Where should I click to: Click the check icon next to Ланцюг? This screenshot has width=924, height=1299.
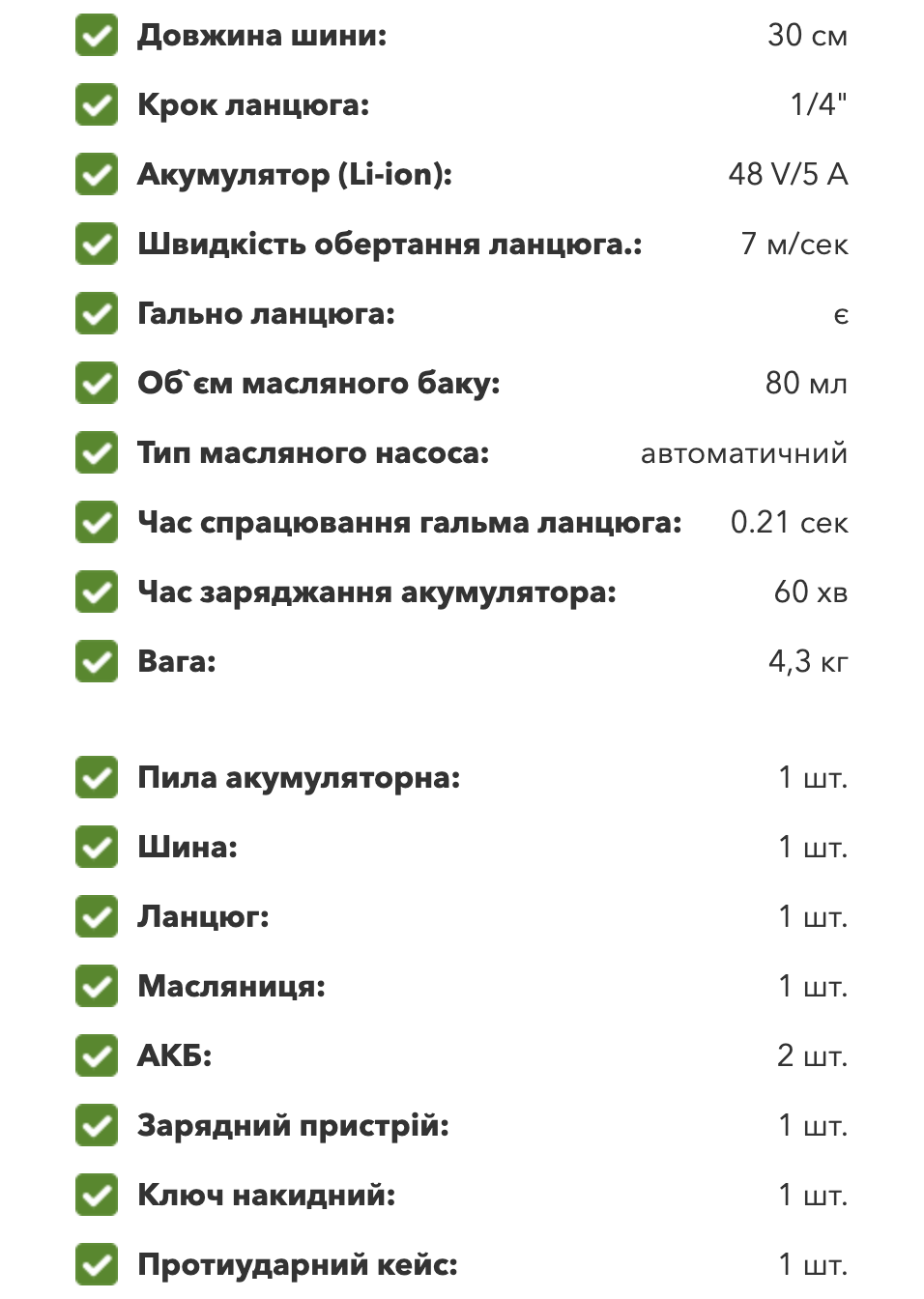97,917
